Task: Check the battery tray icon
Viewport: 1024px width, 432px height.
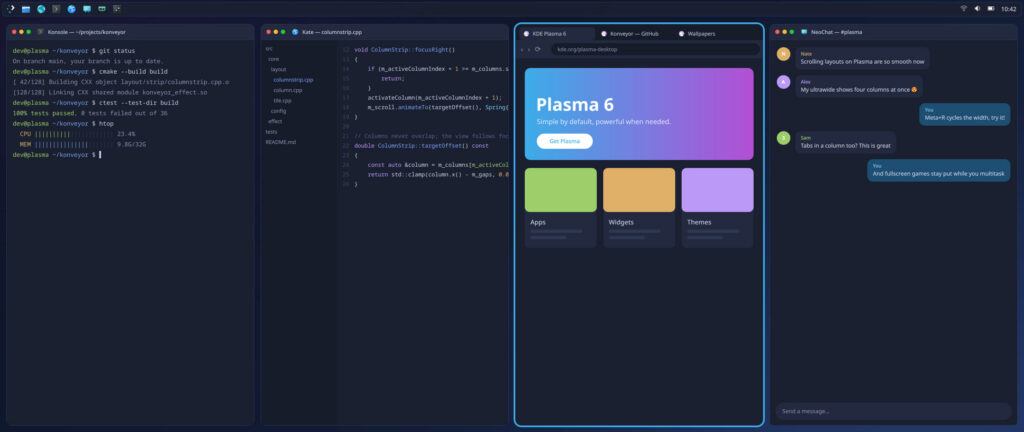Action: 991,8
